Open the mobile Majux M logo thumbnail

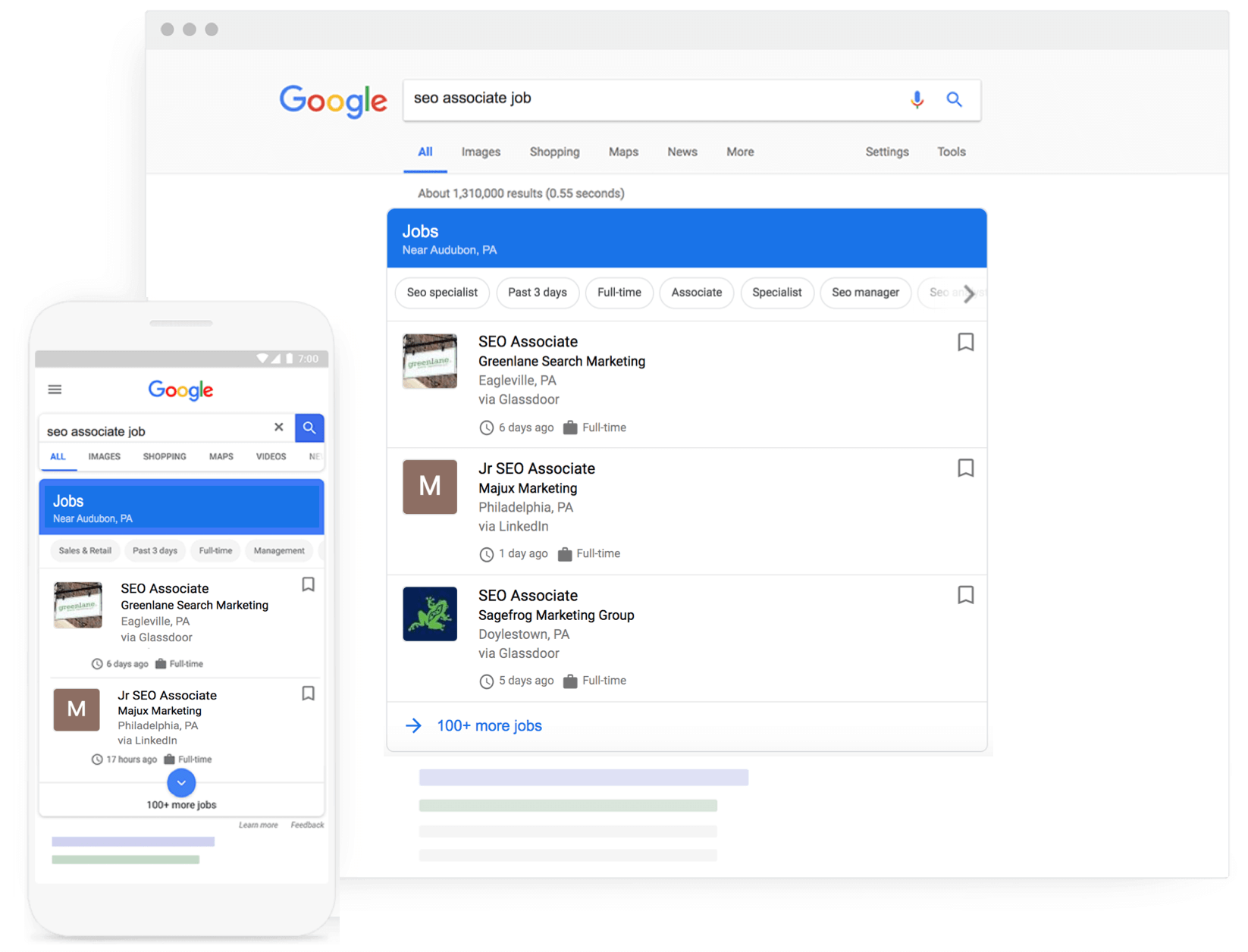coord(77,709)
